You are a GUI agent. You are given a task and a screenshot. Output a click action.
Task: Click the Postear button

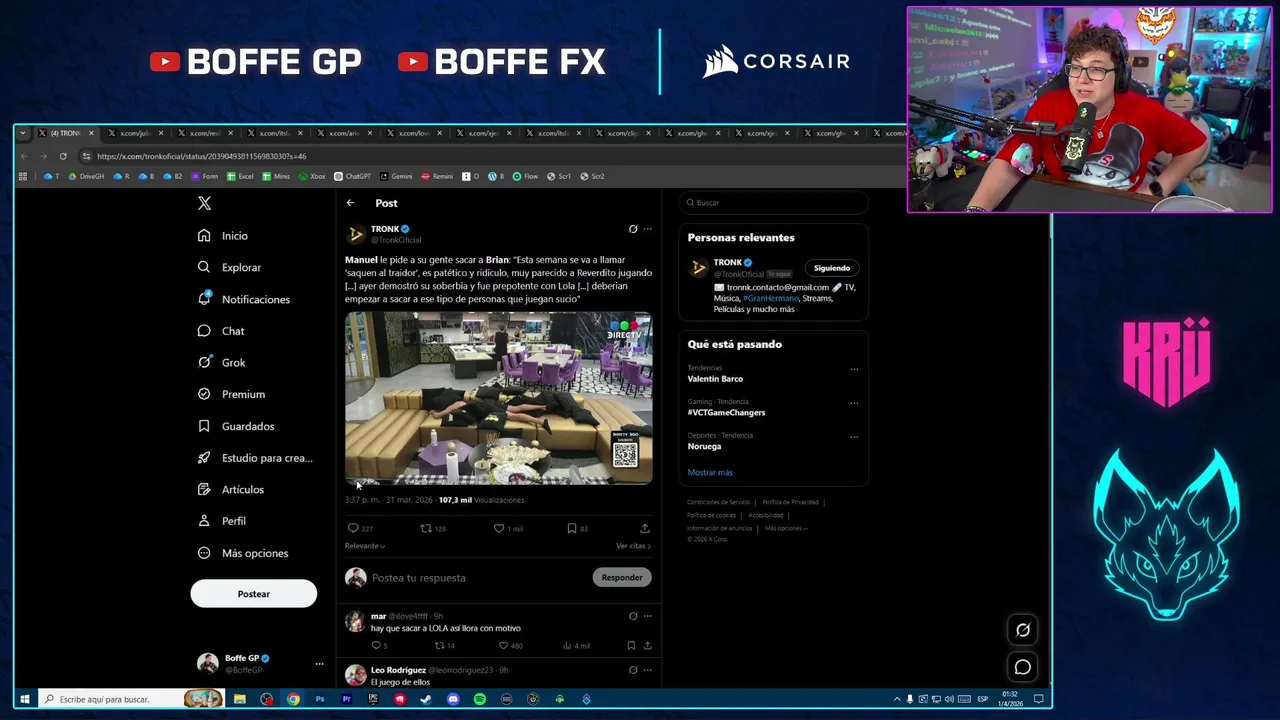coord(253,594)
